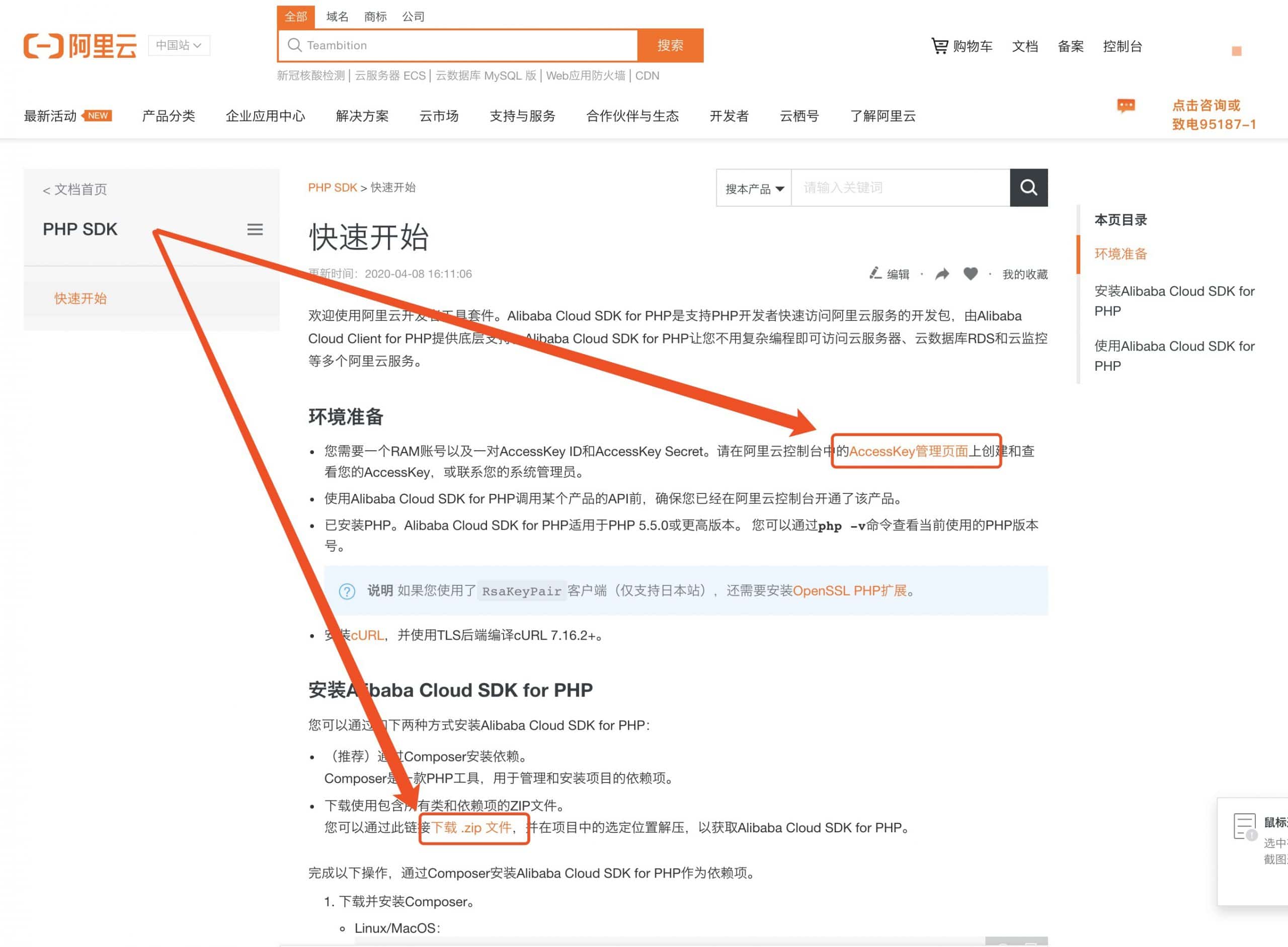
Task: Click the 快速开始 page heading
Action: tap(368, 237)
